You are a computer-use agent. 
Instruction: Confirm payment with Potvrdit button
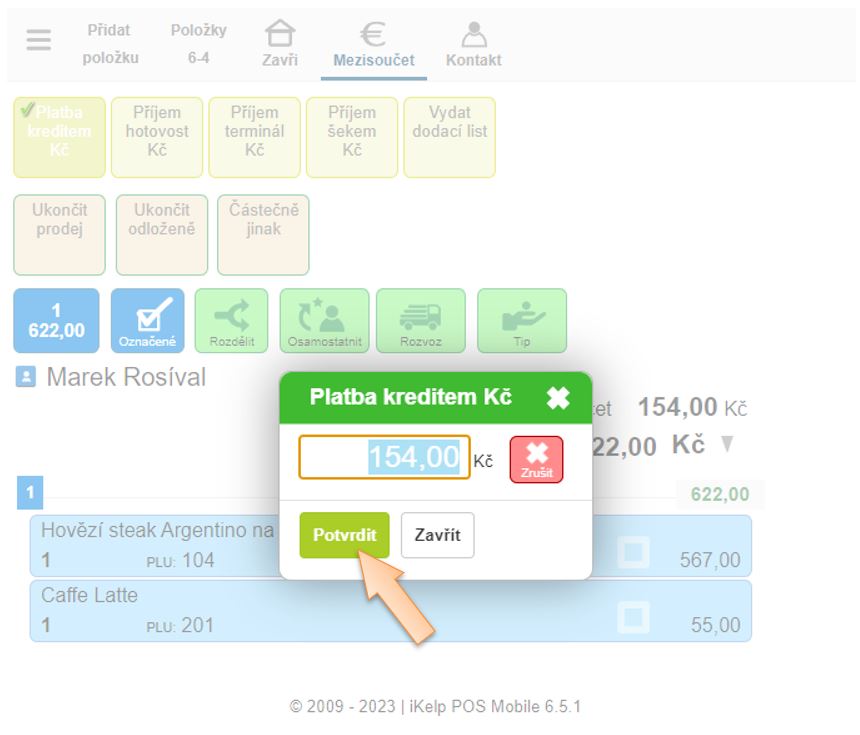pyautogui.click(x=344, y=535)
